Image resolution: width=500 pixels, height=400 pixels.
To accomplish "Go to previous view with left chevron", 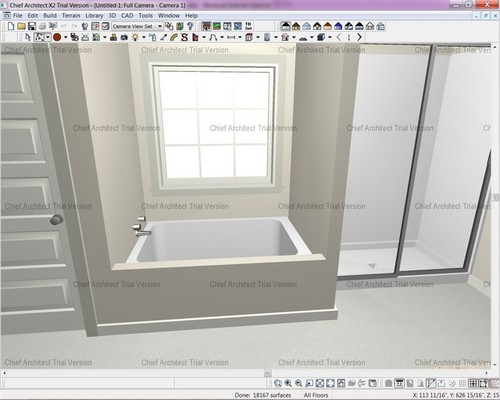I will coord(339,37).
